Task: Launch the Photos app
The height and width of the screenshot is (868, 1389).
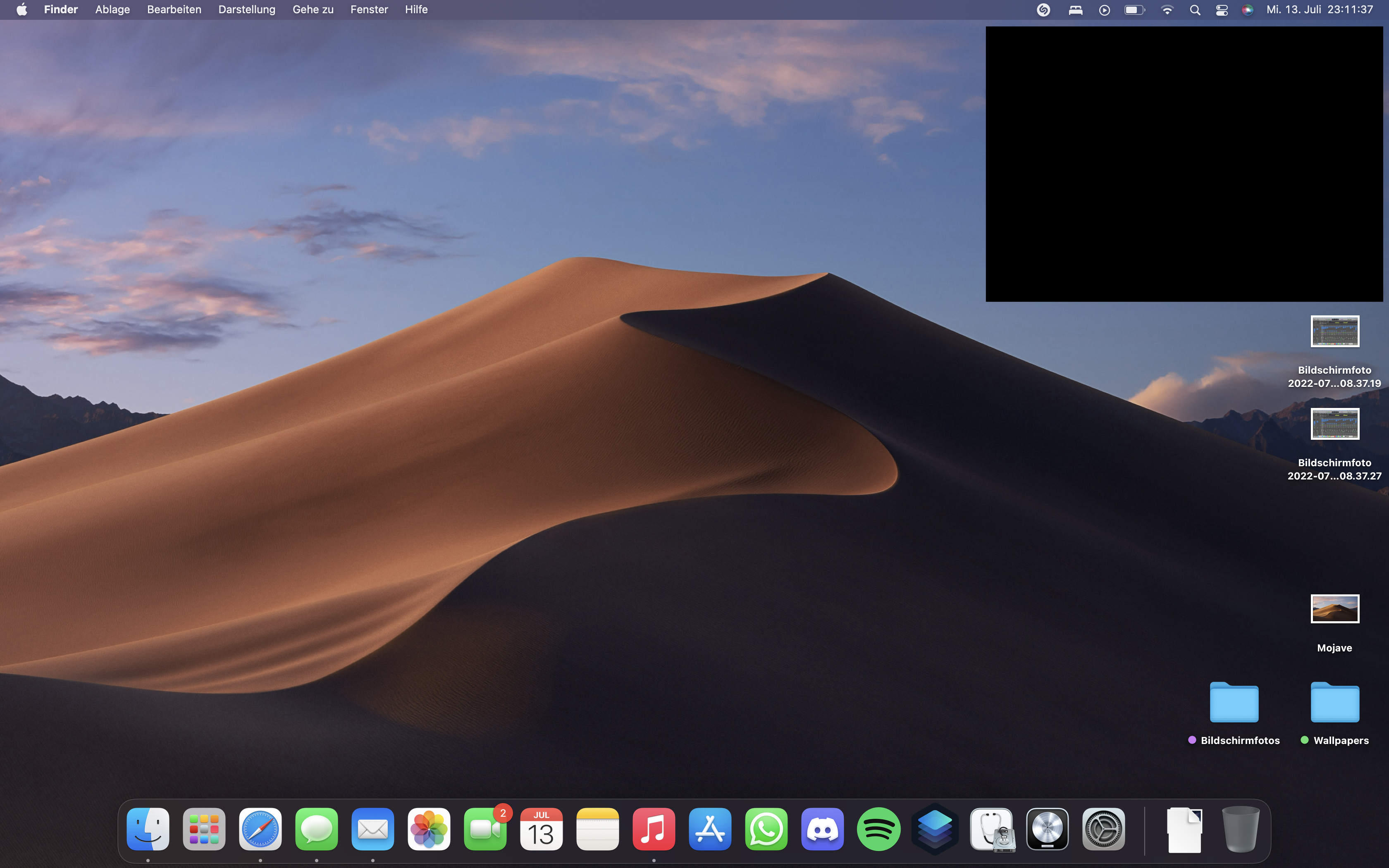Action: point(429,830)
